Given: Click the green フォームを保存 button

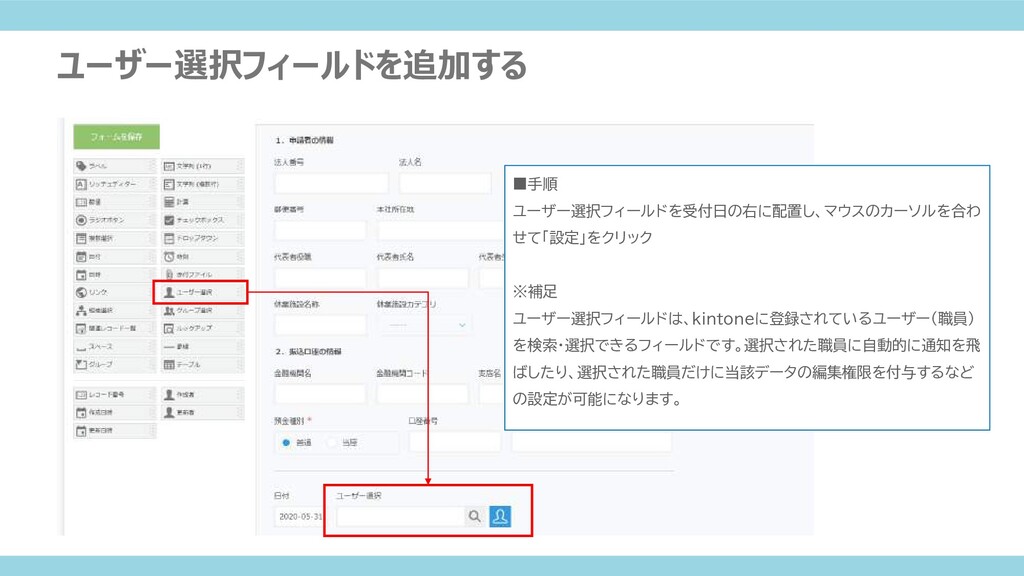Looking at the screenshot, I should pyautogui.click(x=116, y=136).
